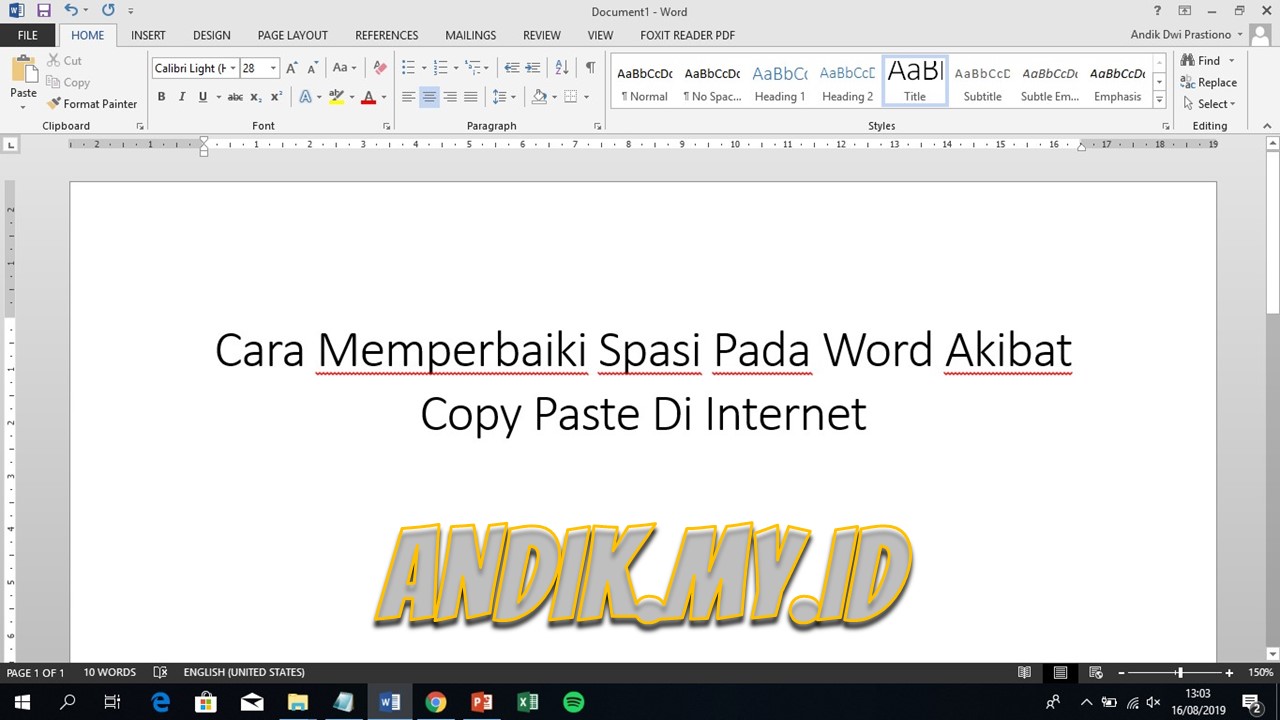Screen dimensions: 1280x720
Task: Switch to the DESIGN tab
Action: pyautogui.click(x=211, y=35)
